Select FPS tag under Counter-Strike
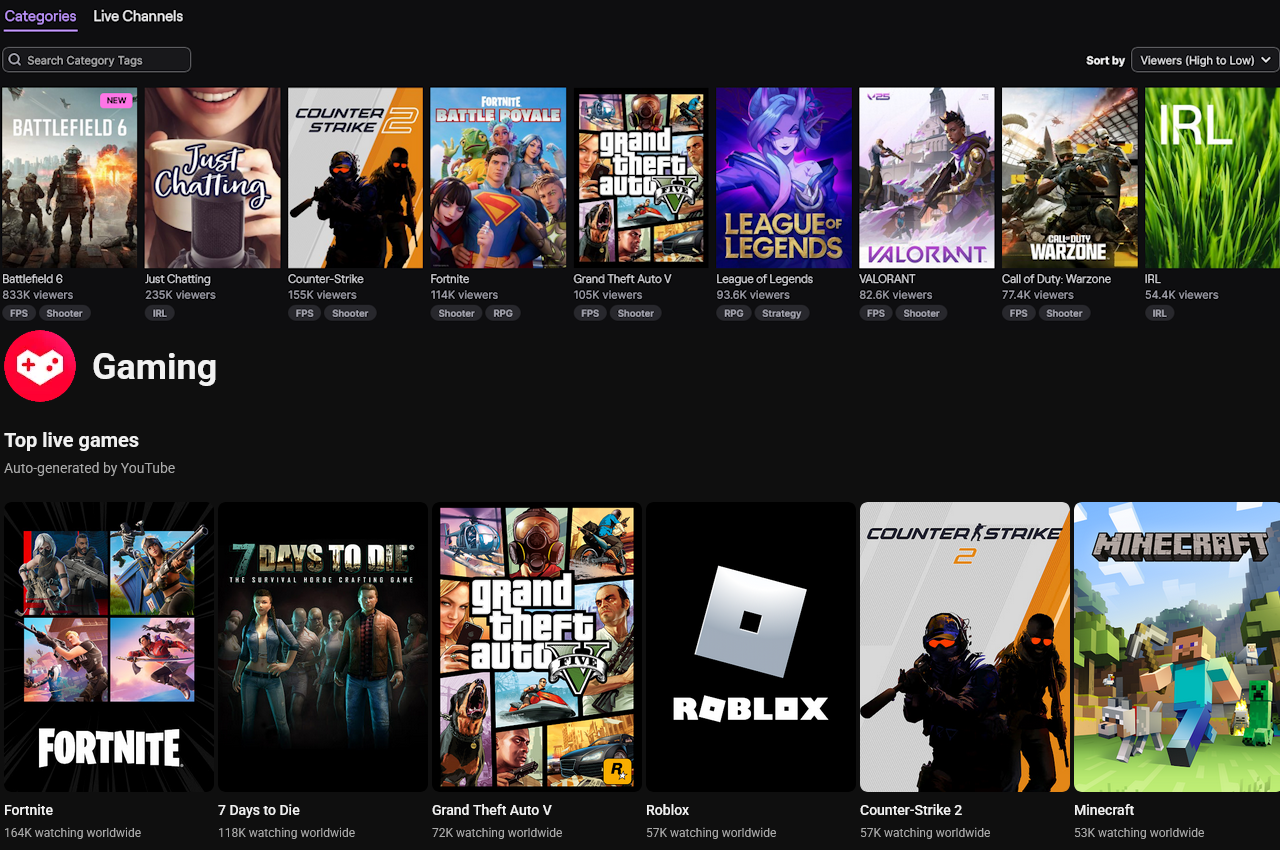 point(305,313)
